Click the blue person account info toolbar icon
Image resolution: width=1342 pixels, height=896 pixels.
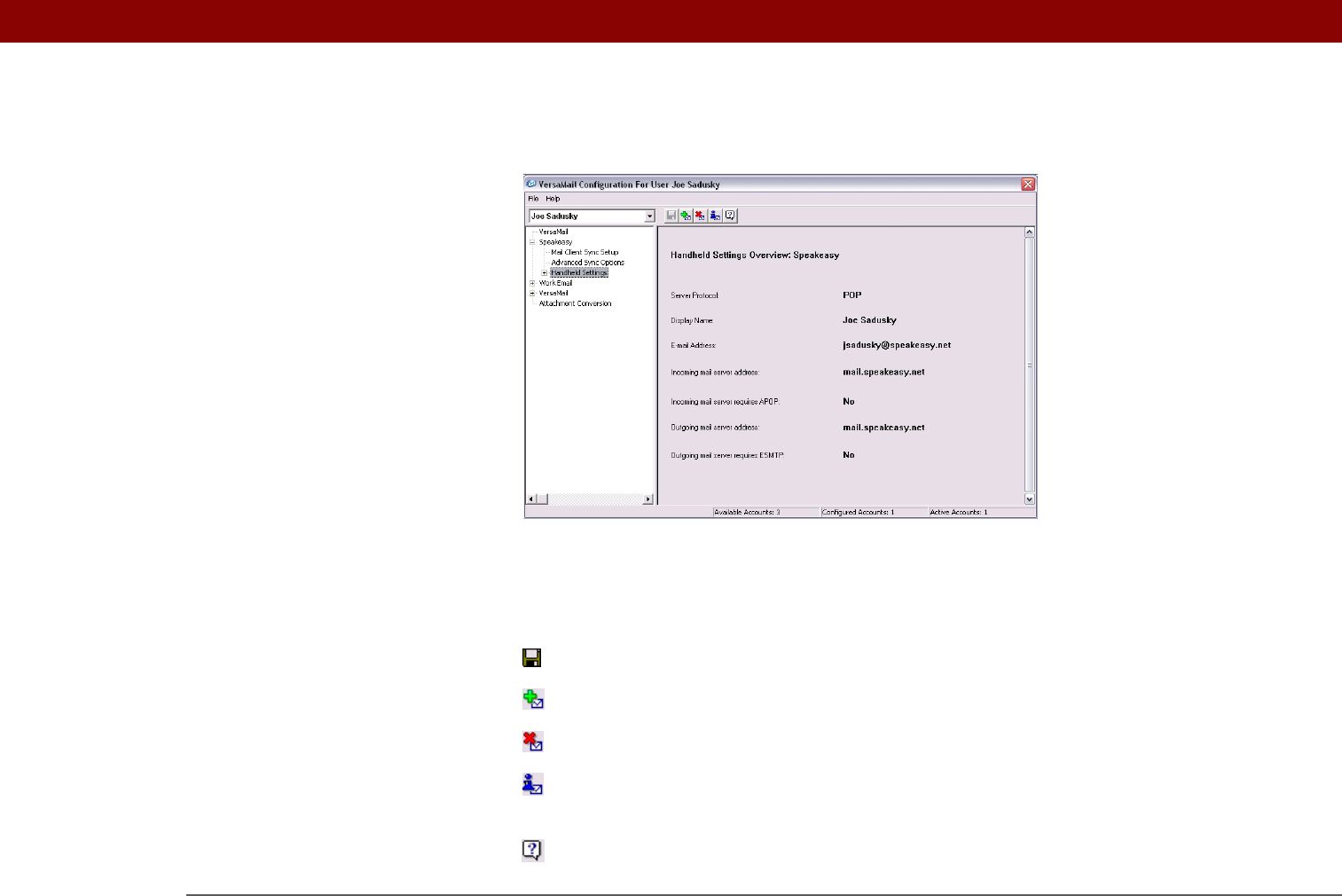[715, 216]
